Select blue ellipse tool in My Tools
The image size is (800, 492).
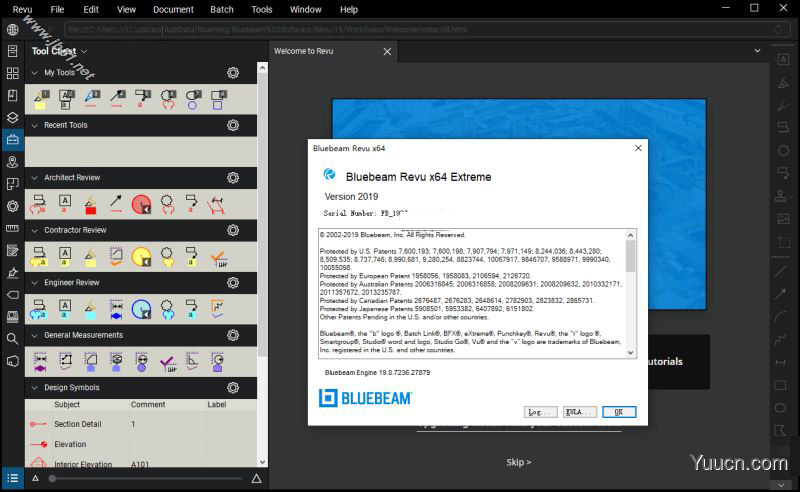pyautogui.click(x=193, y=100)
